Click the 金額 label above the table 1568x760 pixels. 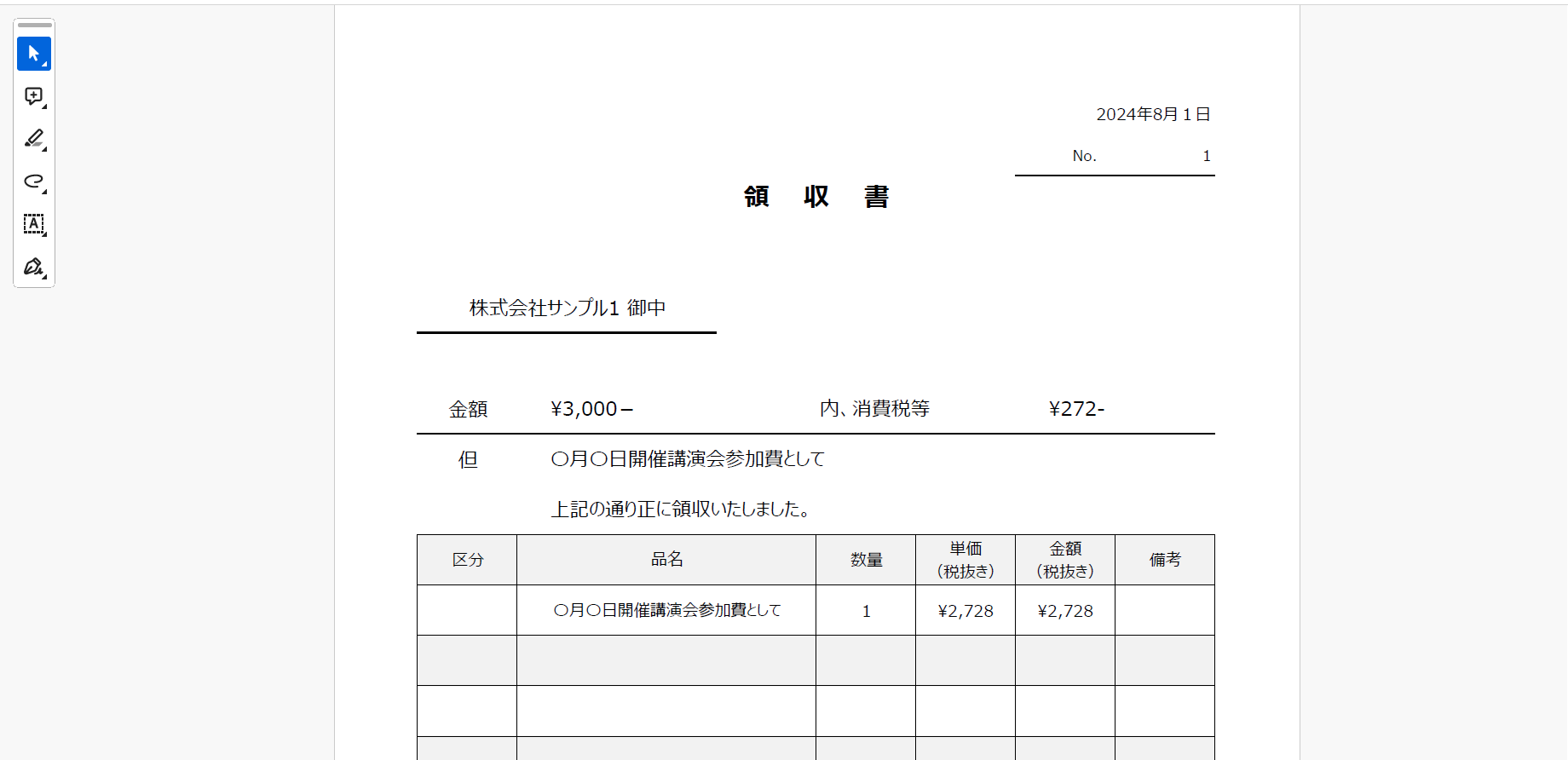click(x=469, y=409)
